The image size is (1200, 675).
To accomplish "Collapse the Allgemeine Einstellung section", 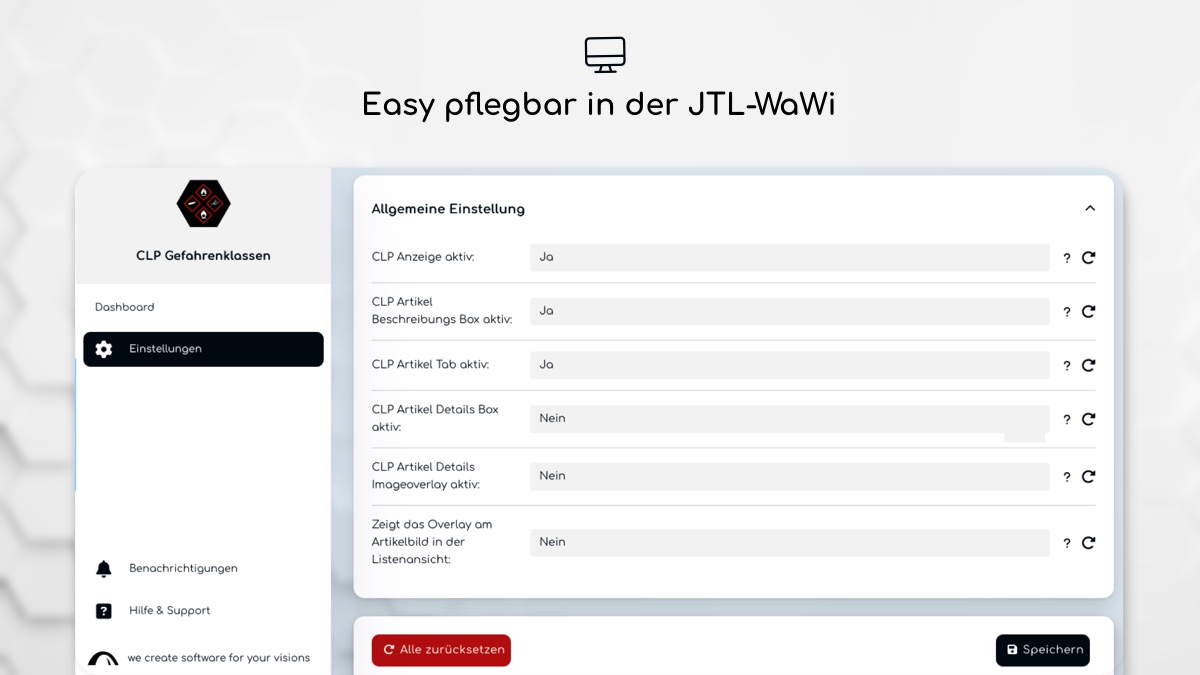I will 1090,208.
